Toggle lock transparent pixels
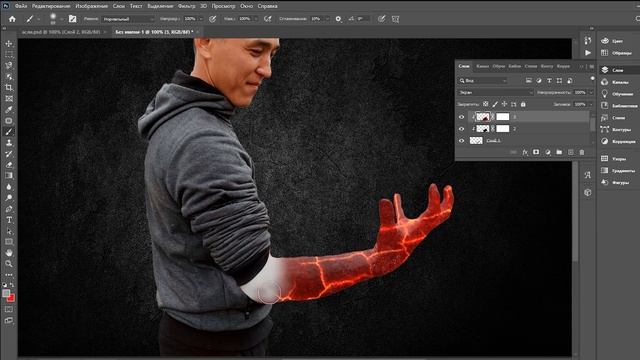Image resolution: width=640 pixels, height=360 pixels. [x=485, y=104]
